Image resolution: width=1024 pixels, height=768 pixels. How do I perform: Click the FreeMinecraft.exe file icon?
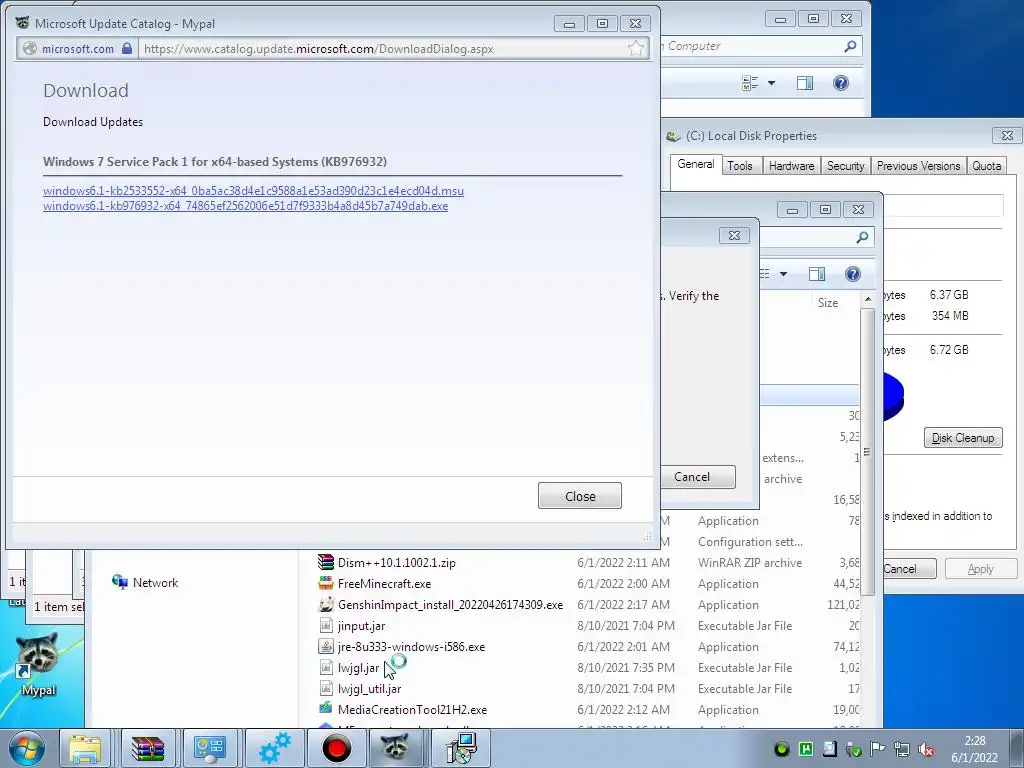click(325, 583)
